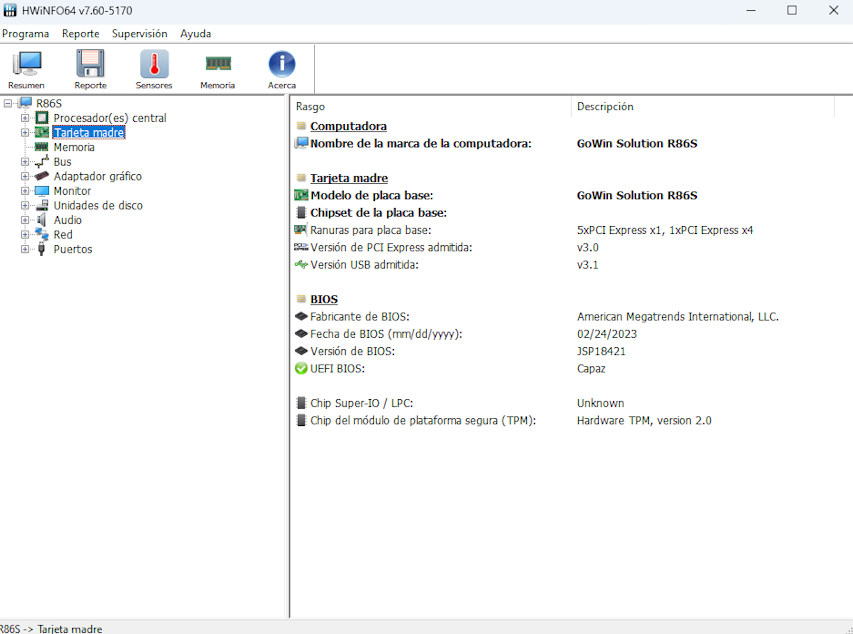Viewport: 853px width, 634px height.
Task: Click the Procesador(es) central chip icon
Action: (42, 118)
